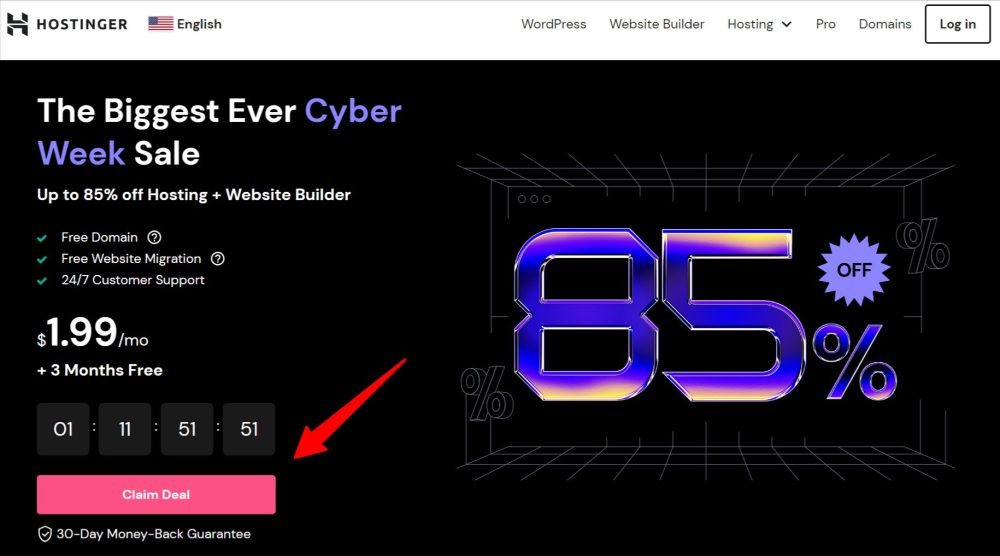The image size is (1000, 556).
Task: Click the Log in button
Action: pos(957,24)
